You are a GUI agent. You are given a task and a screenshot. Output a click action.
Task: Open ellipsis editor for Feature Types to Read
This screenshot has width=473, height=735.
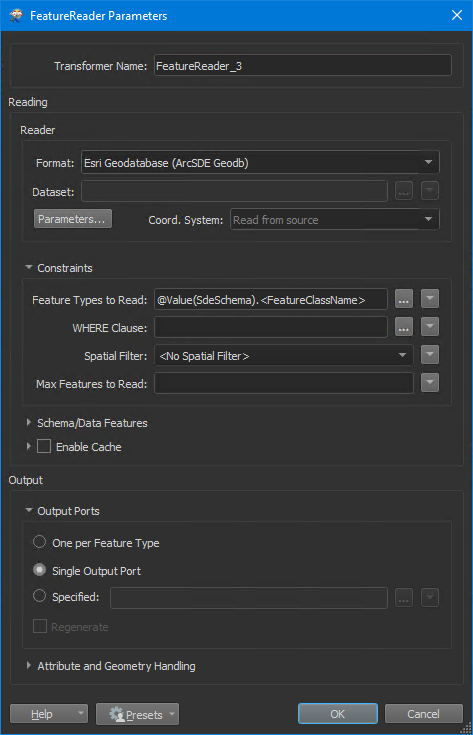point(404,300)
